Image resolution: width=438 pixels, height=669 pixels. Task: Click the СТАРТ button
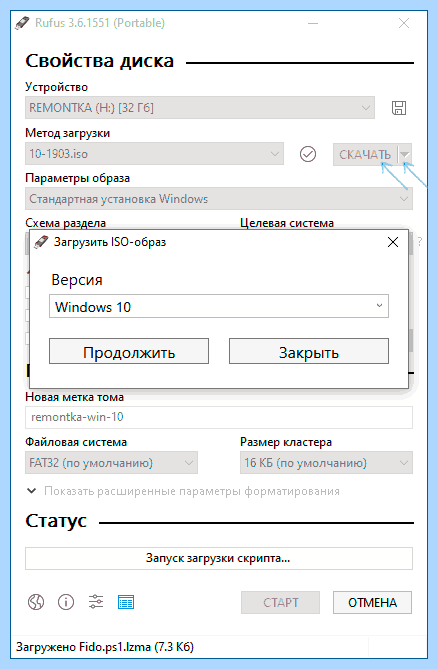[x=280, y=602]
